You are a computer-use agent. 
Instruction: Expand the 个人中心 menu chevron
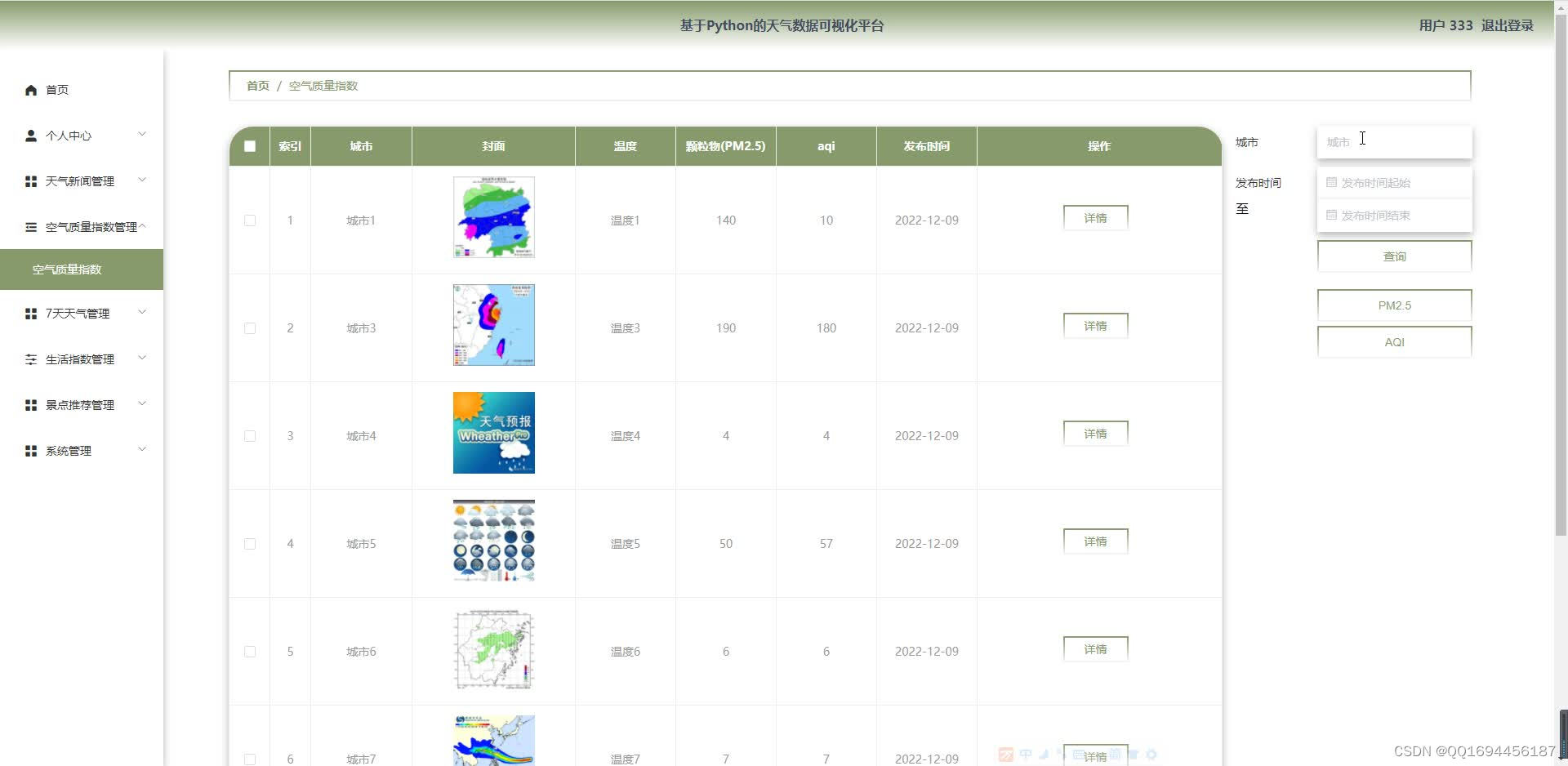pos(142,134)
